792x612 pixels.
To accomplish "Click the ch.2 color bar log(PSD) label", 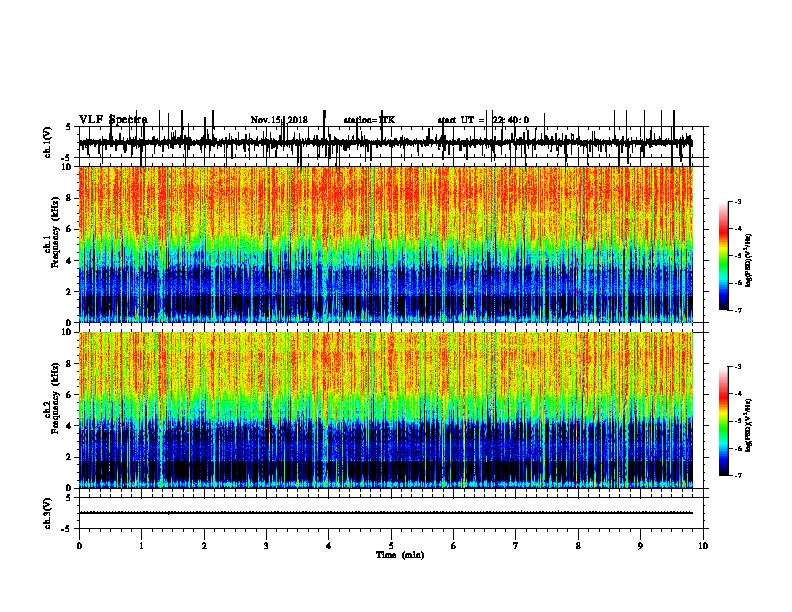I will click(748, 426).
